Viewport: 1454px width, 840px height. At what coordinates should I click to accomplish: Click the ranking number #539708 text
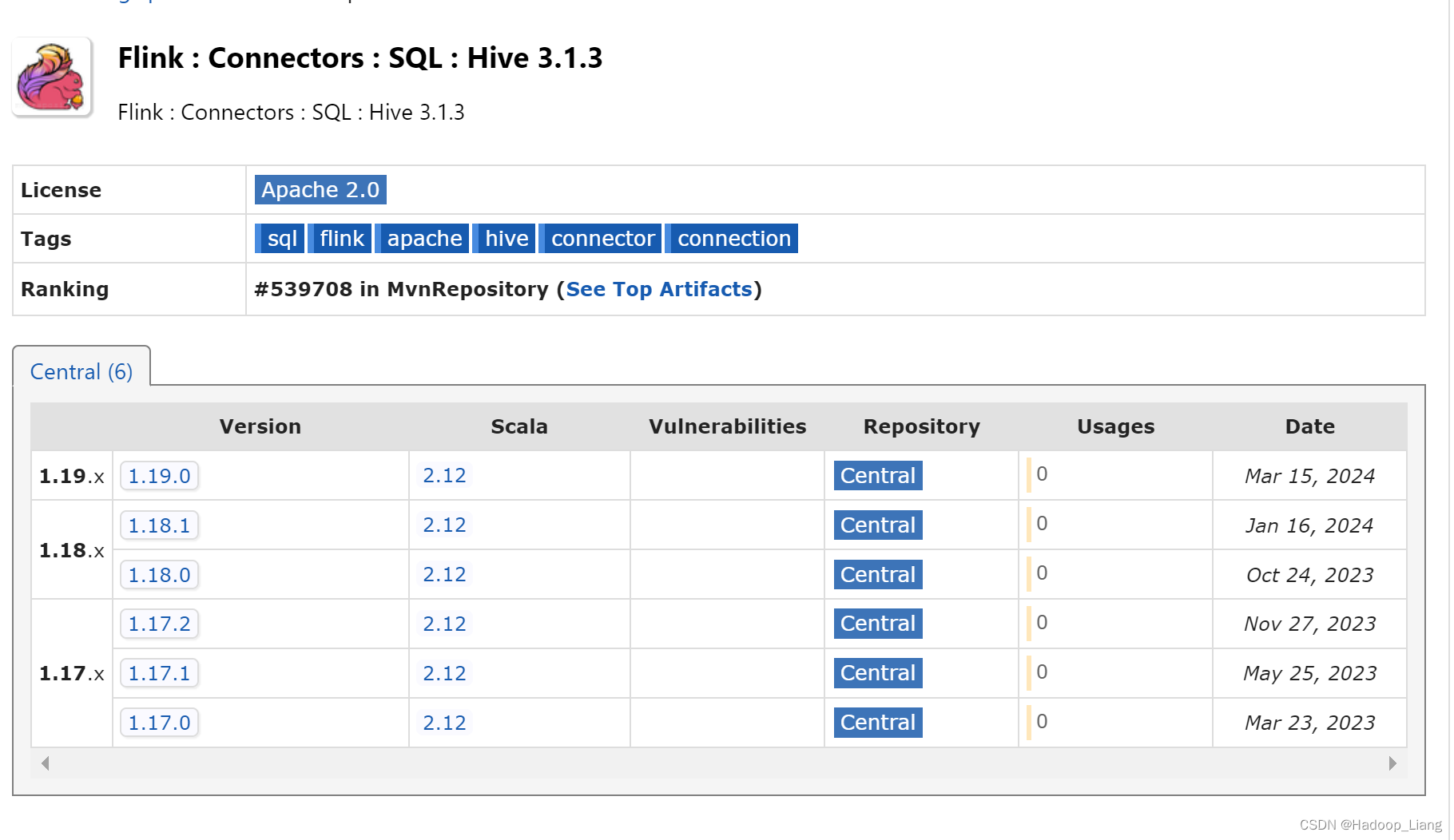click(304, 289)
